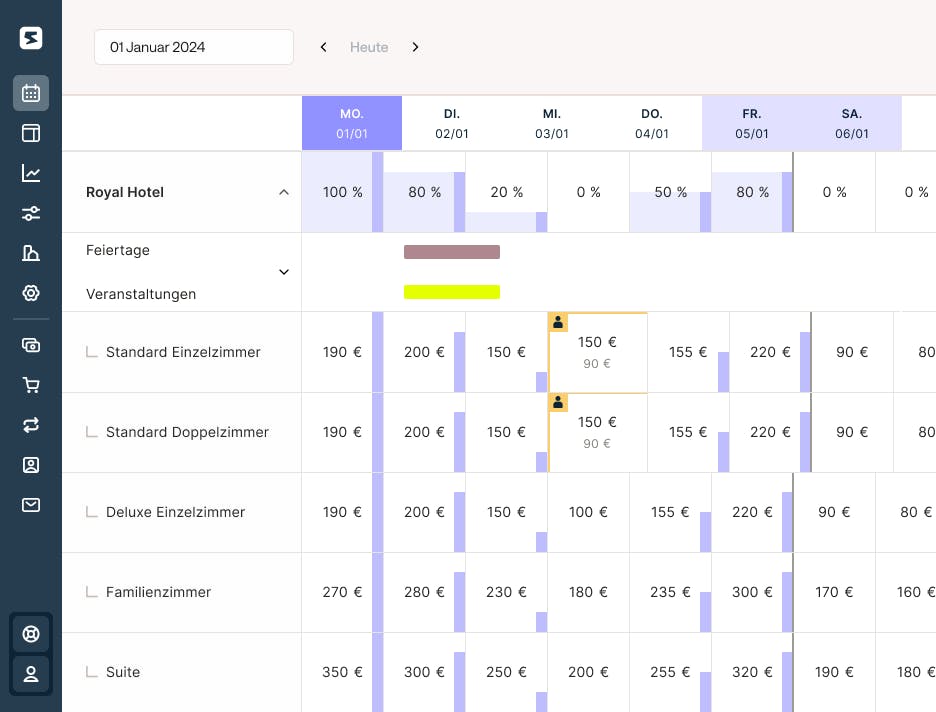Go to next week with right arrow
The height and width of the screenshot is (712, 936).
[x=415, y=47]
